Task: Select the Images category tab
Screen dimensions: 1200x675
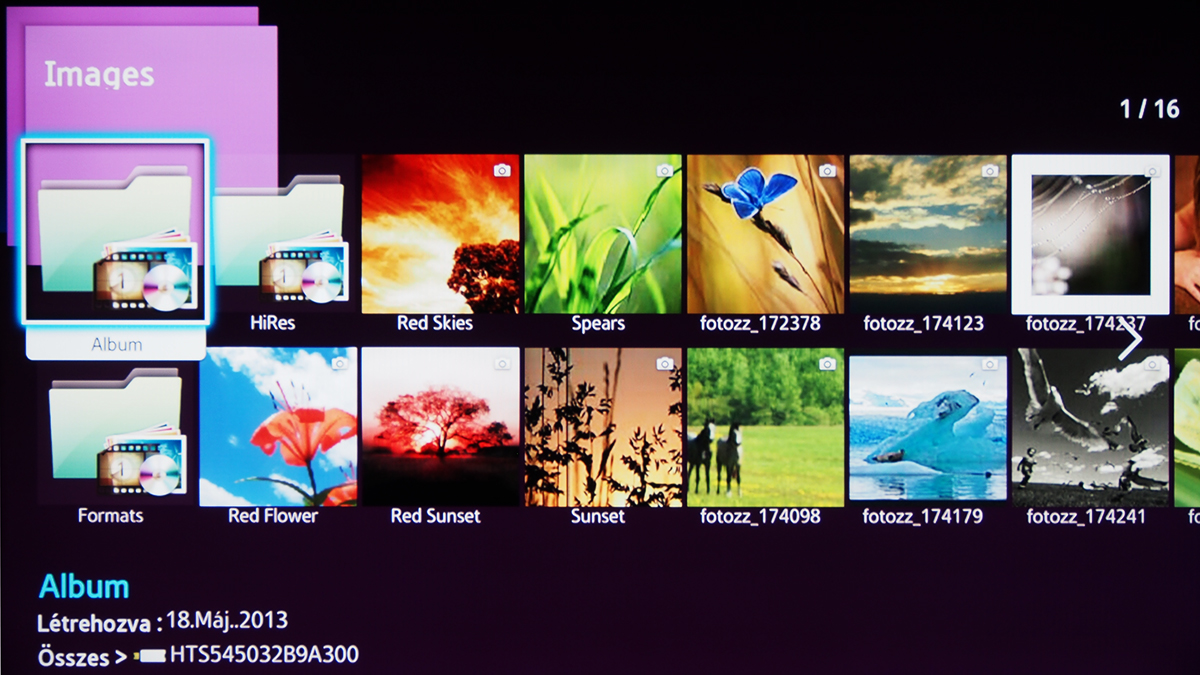Action: (100, 75)
